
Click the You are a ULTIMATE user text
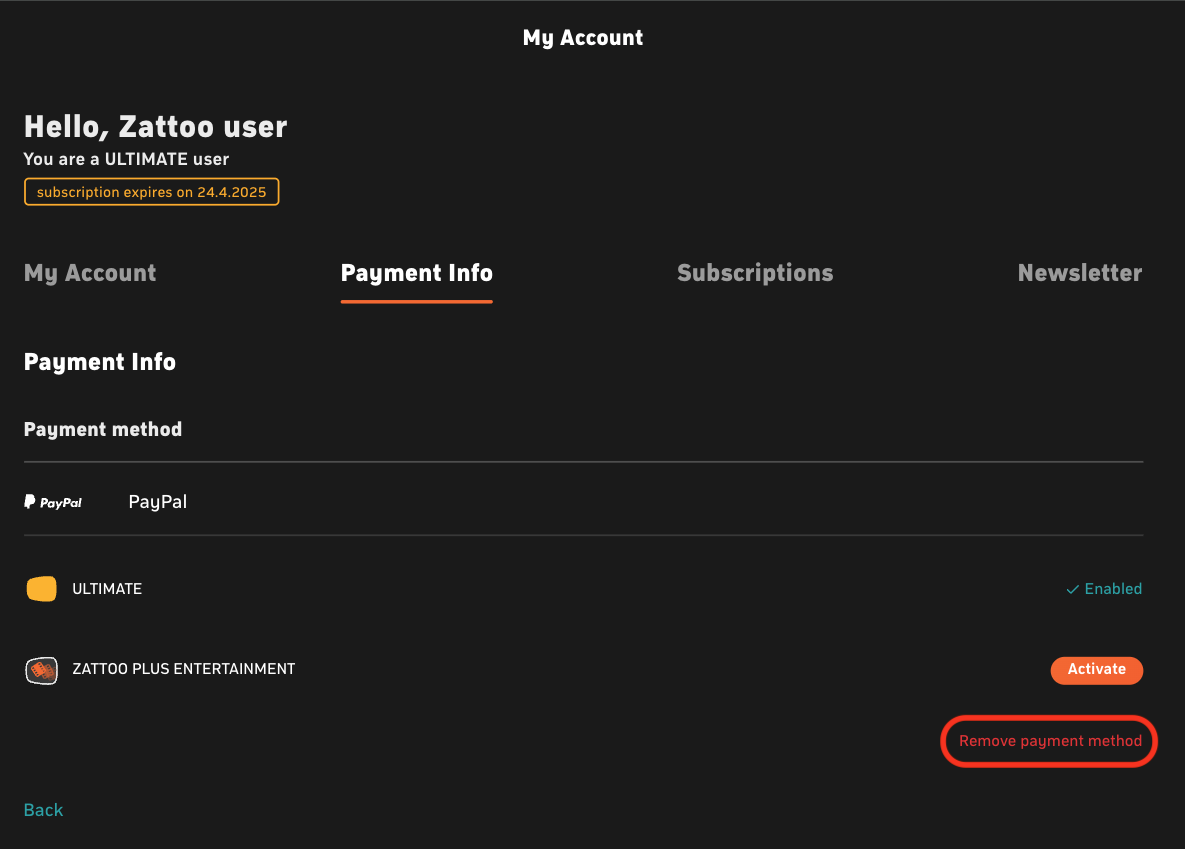(x=126, y=160)
